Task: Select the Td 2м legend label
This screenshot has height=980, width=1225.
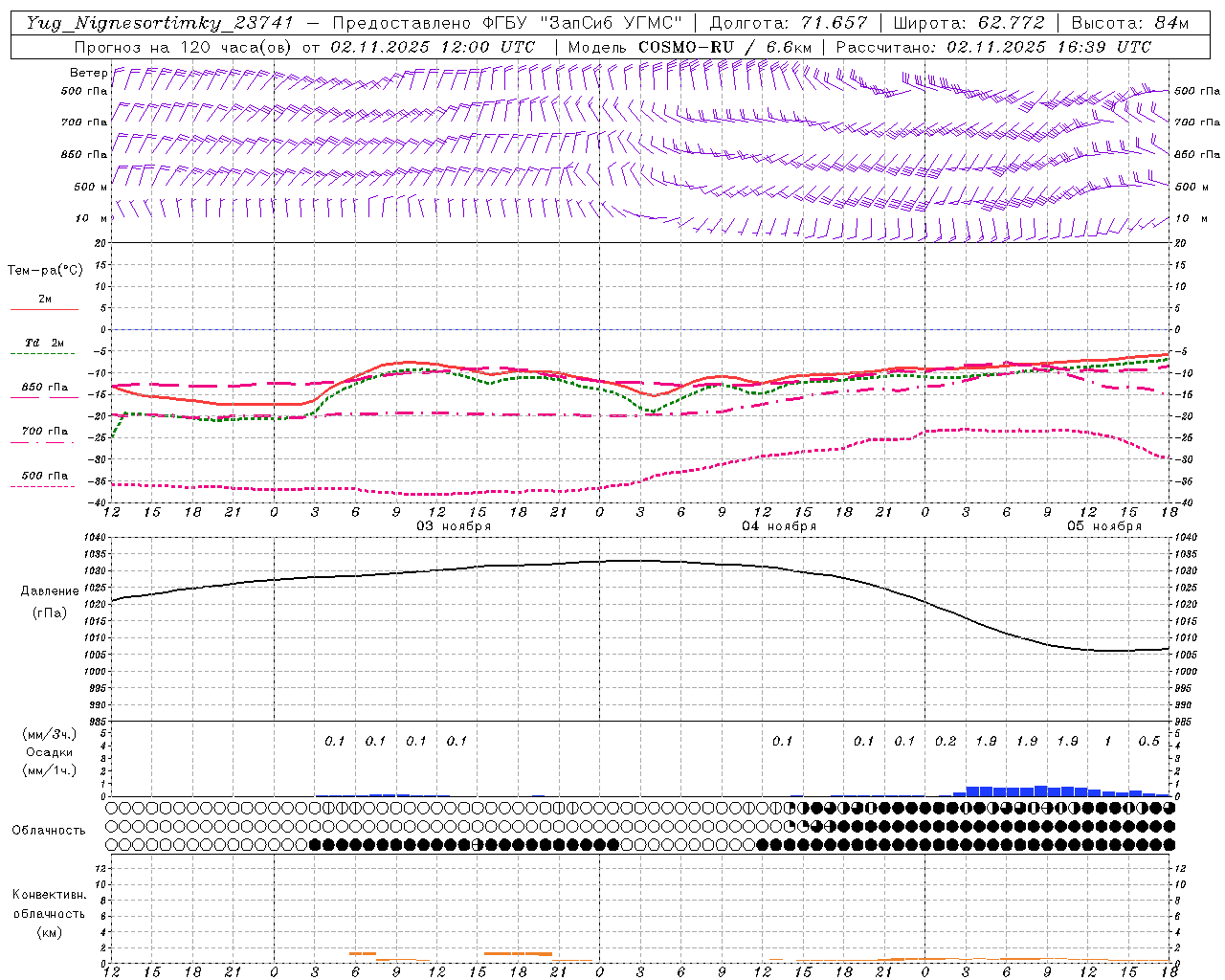Action: tap(45, 343)
